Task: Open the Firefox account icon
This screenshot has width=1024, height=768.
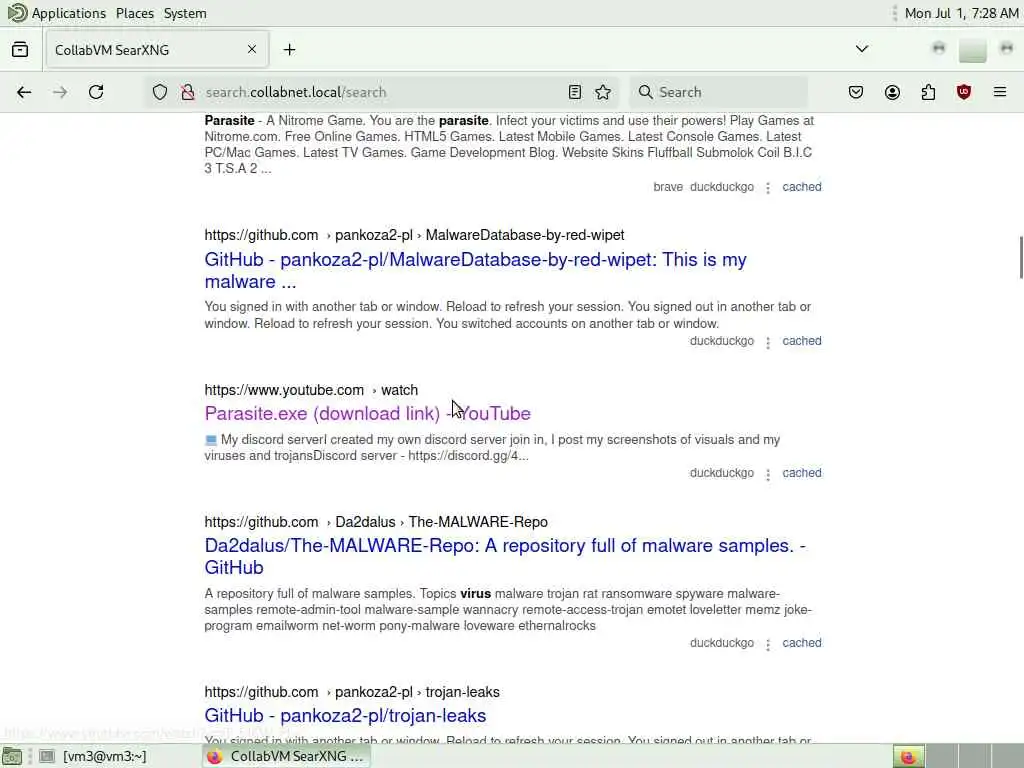Action: [892, 92]
